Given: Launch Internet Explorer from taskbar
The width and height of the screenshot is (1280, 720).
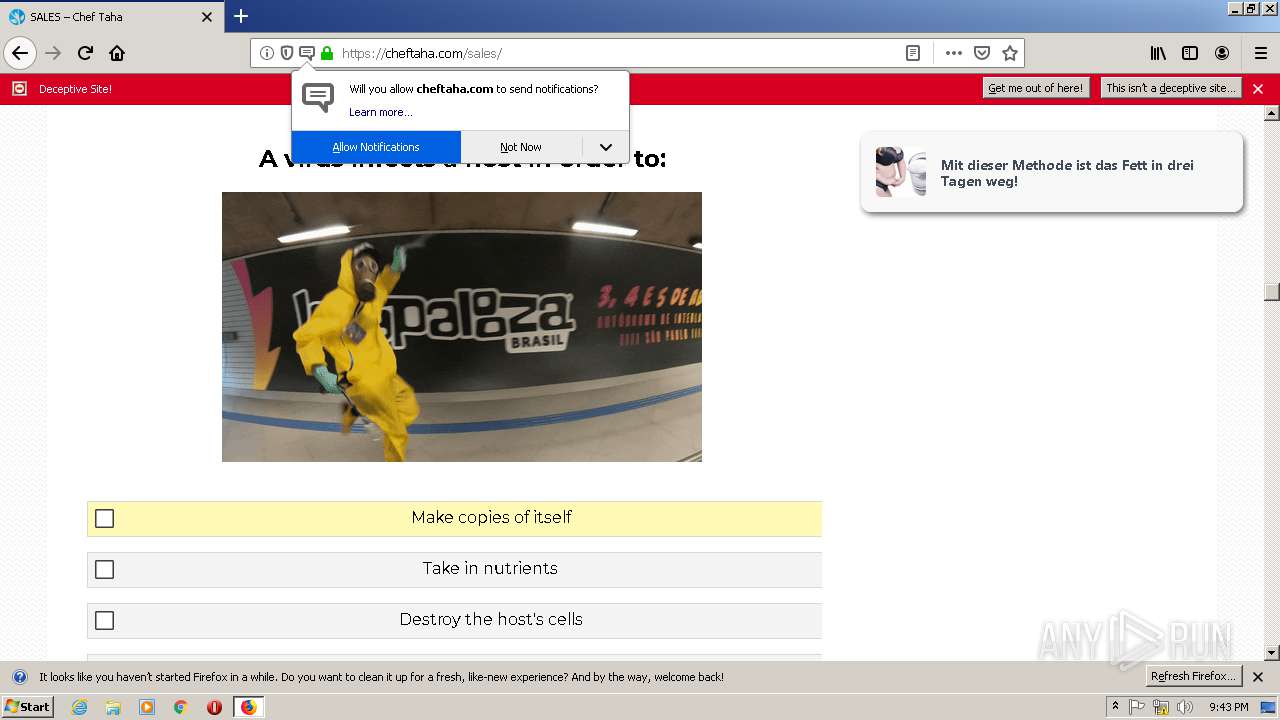Looking at the screenshot, I should point(80,707).
